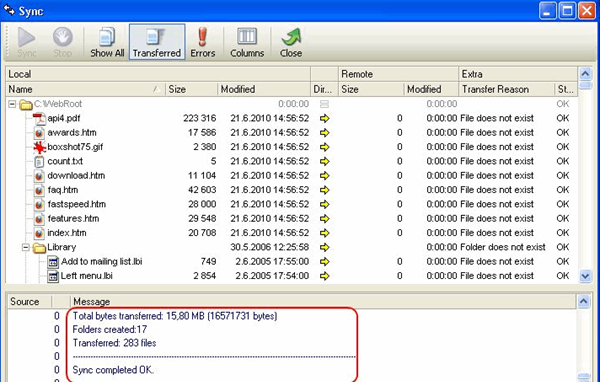Select the Left menu.lbi file icon
This screenshot has width=600, height=382.
coord(53,276)
